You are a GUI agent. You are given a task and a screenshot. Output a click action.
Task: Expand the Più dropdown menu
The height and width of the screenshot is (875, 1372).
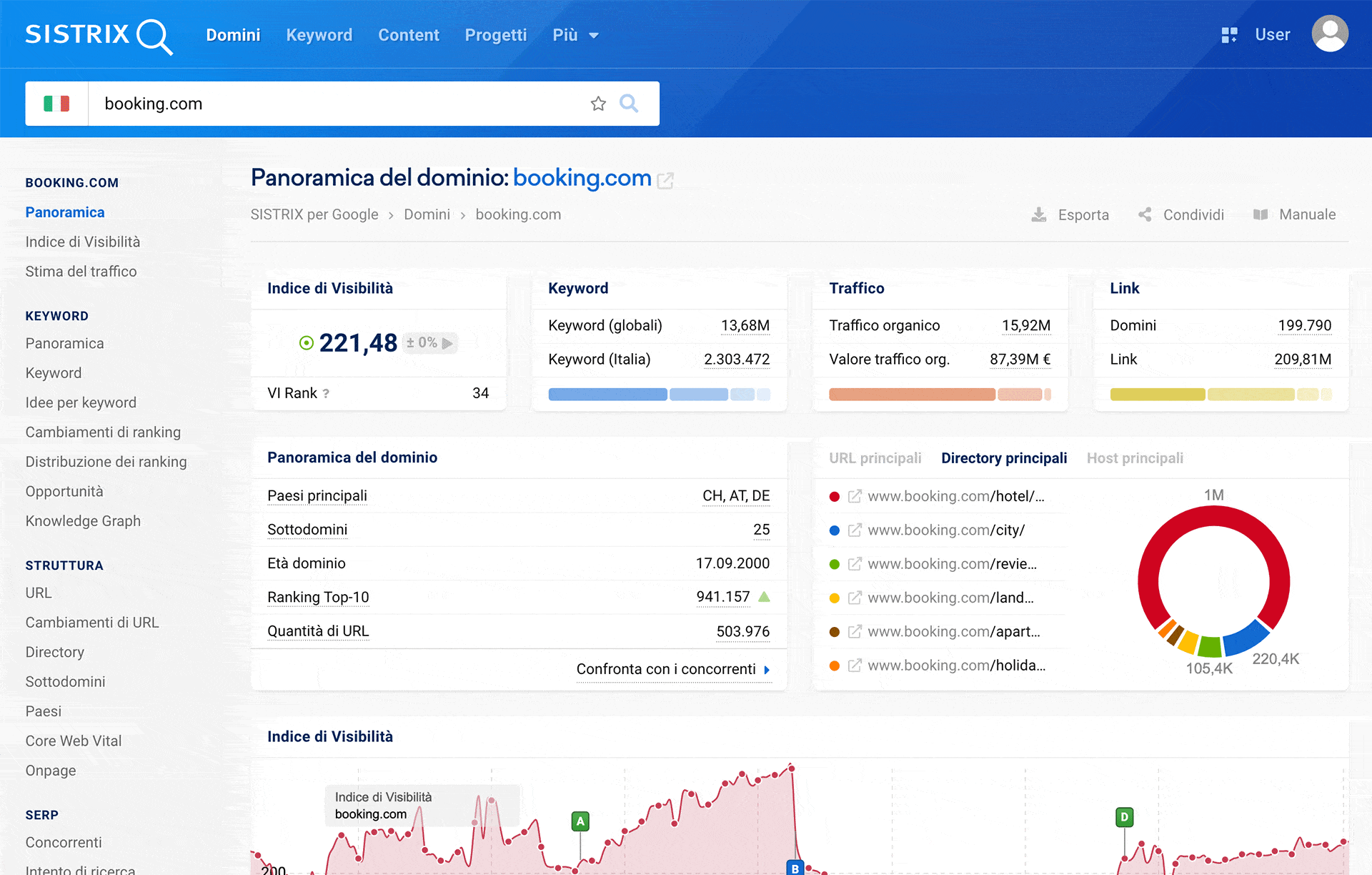[x=575, y=35]
